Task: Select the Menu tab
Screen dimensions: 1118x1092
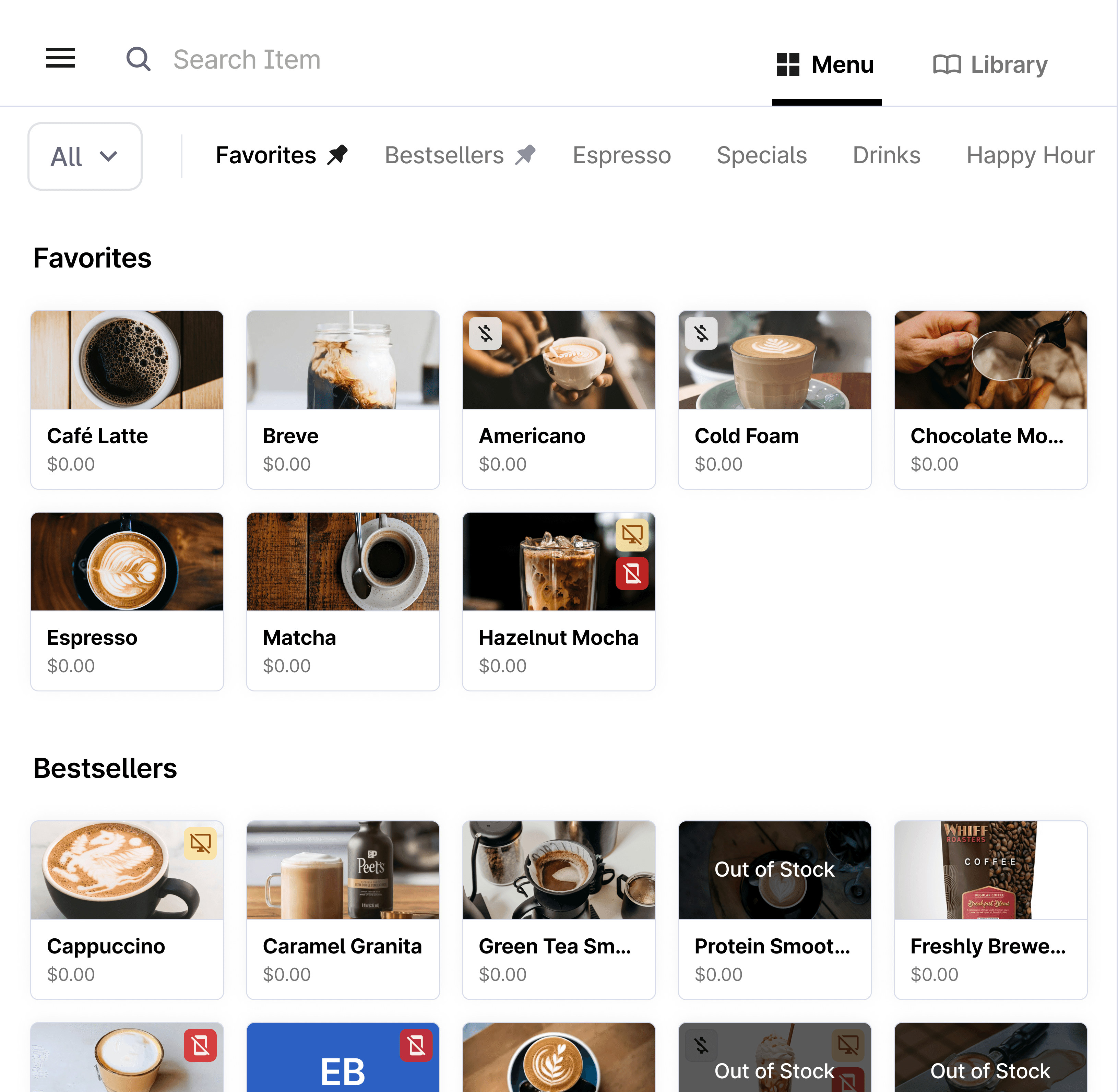Action: [826, 65]
